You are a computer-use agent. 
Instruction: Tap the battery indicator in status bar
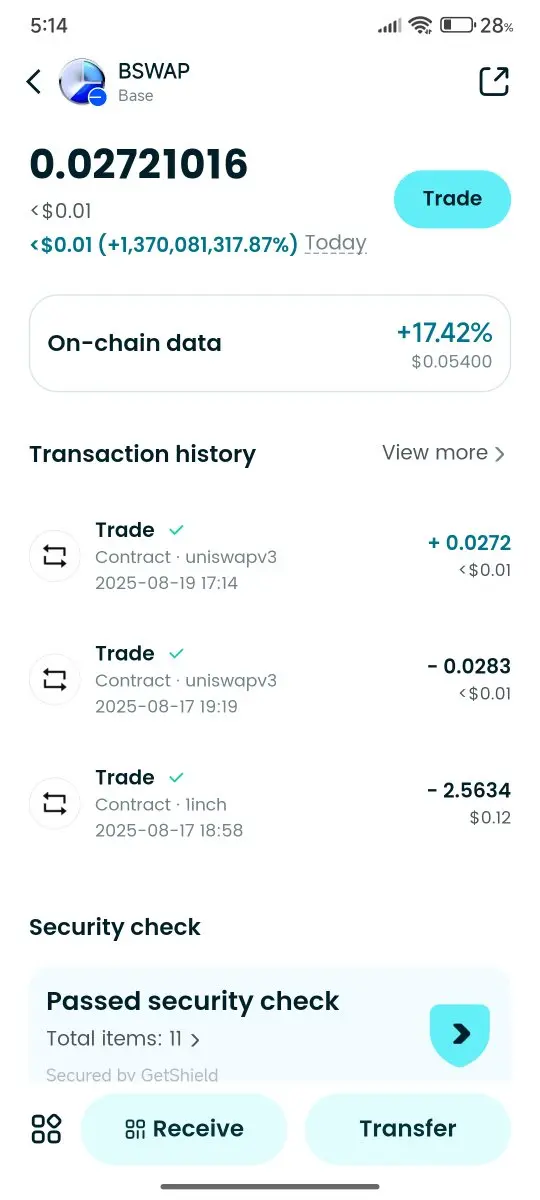click(457, 26)
